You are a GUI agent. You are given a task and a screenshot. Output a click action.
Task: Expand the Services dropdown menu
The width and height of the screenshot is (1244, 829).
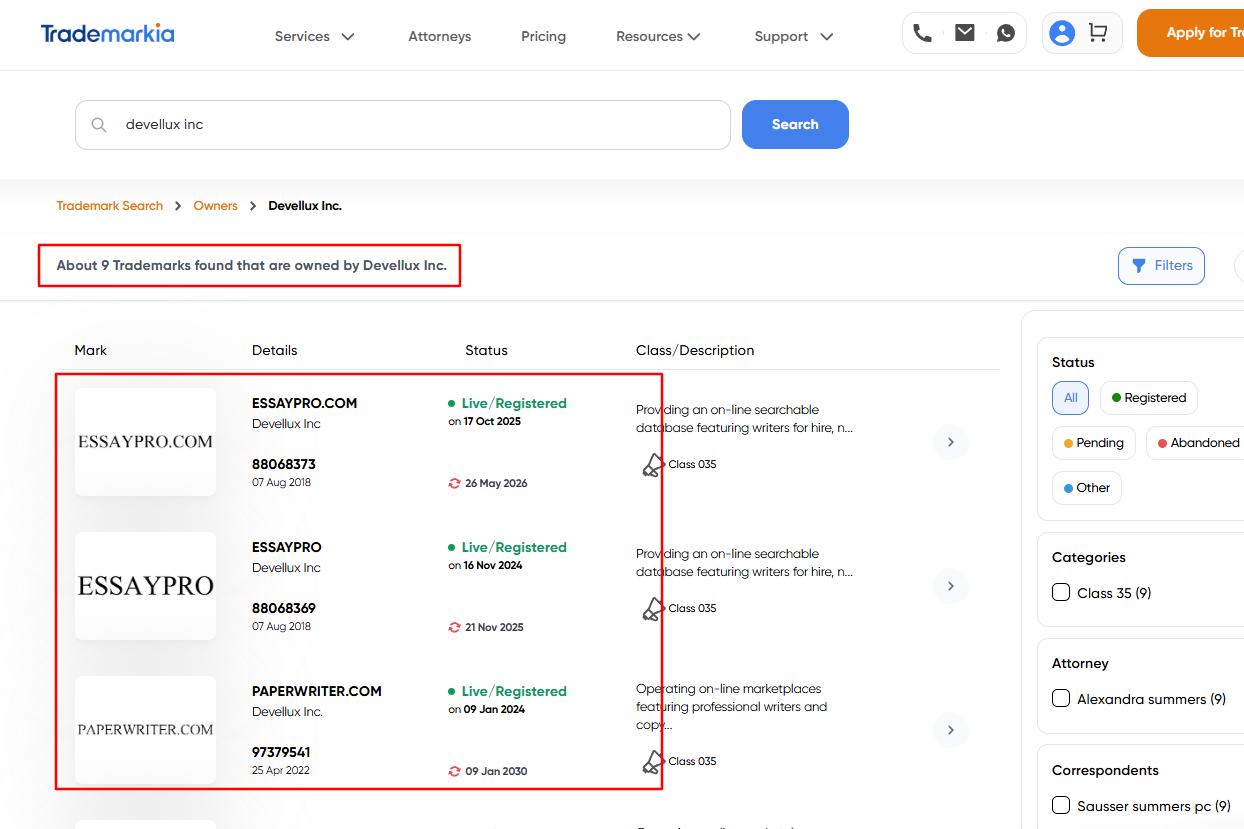click(314, 36)
